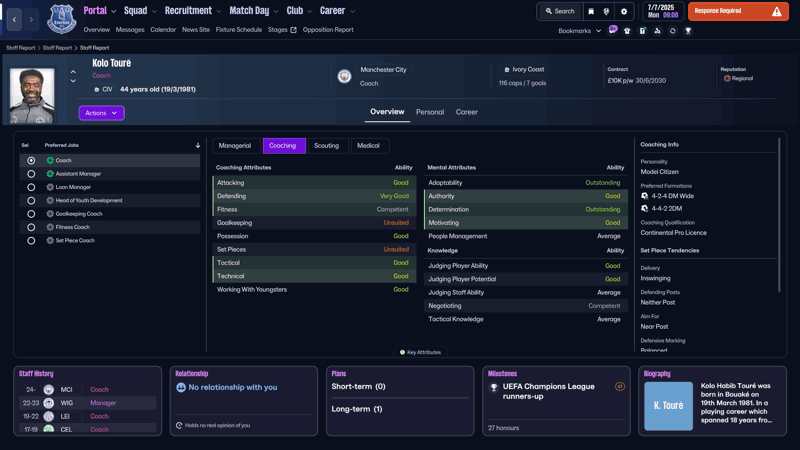Go forward with the right arrow button

pyautogui.click(x=31, y=19)
